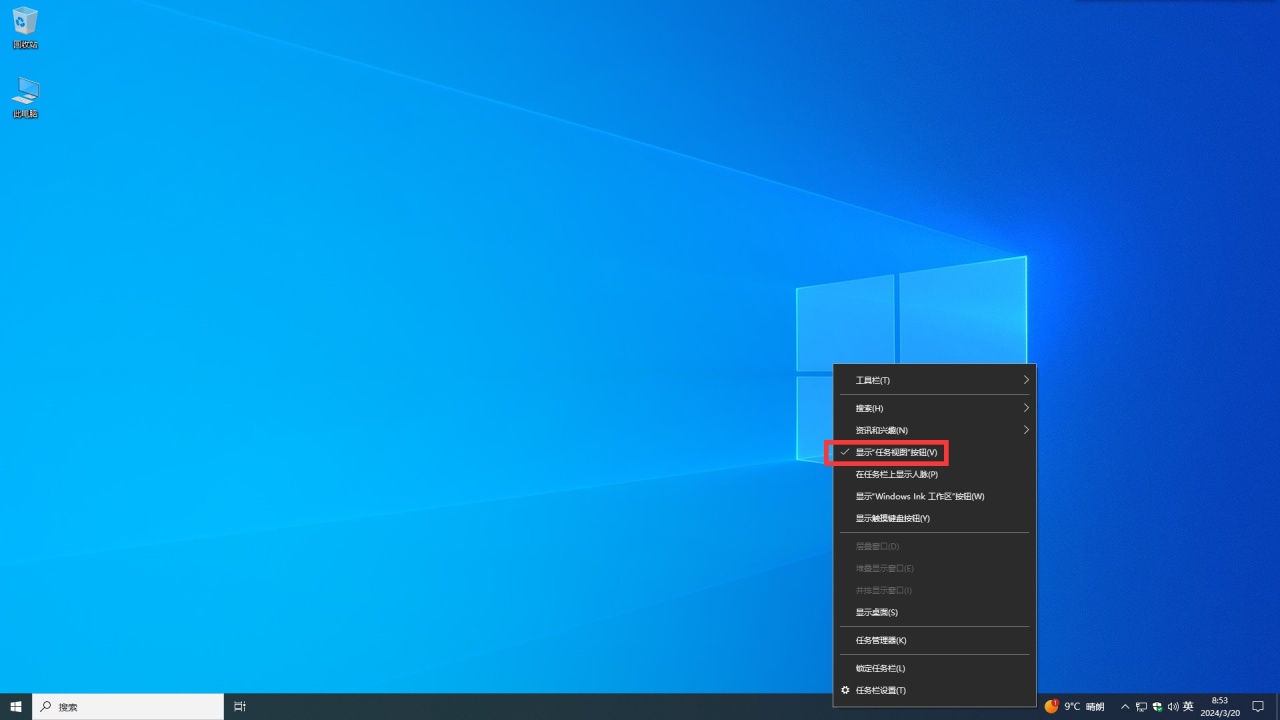Click the volume speaker tray icon
This screenshot has width=1280, height=720.
click(x=1173, y=706)
